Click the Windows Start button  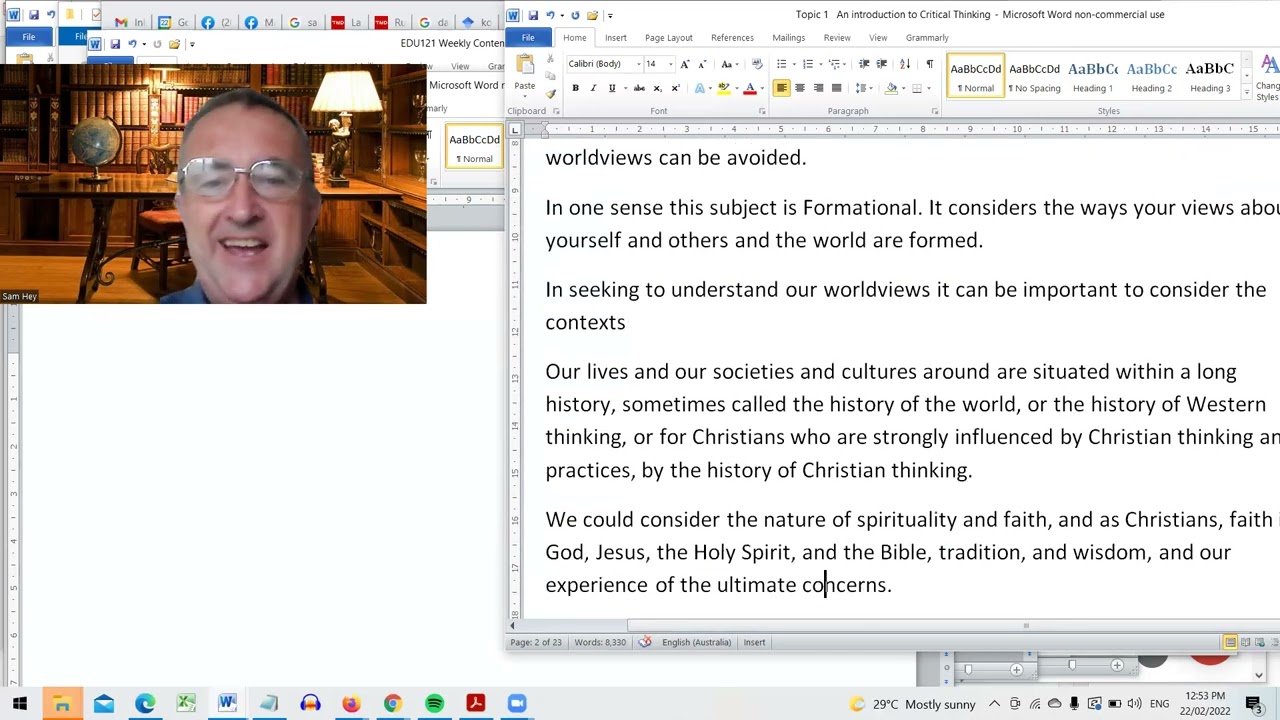pyautogui.click(x=20, y=704)
